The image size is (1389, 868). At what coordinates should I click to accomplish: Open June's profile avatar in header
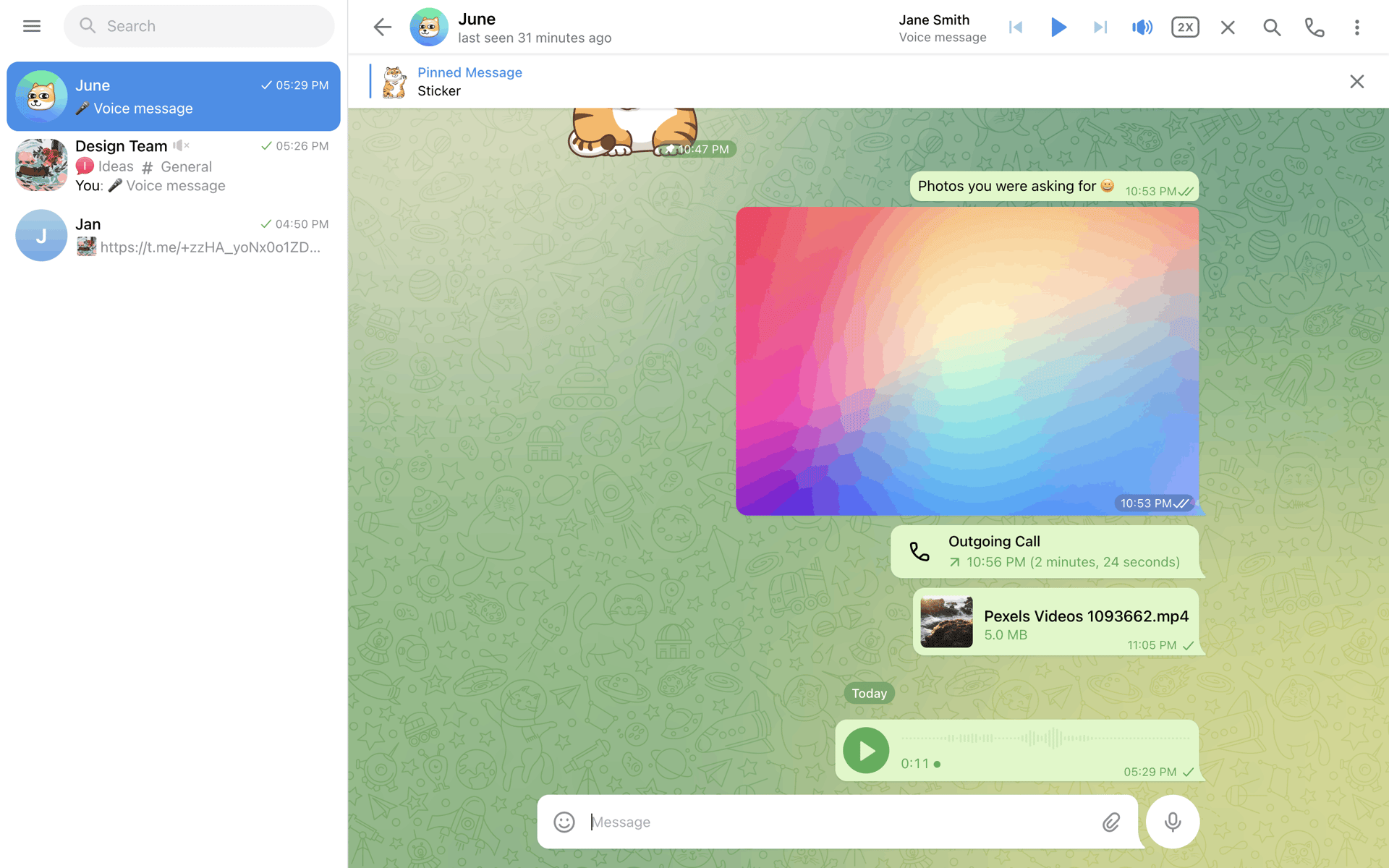[x=429, y=27]
